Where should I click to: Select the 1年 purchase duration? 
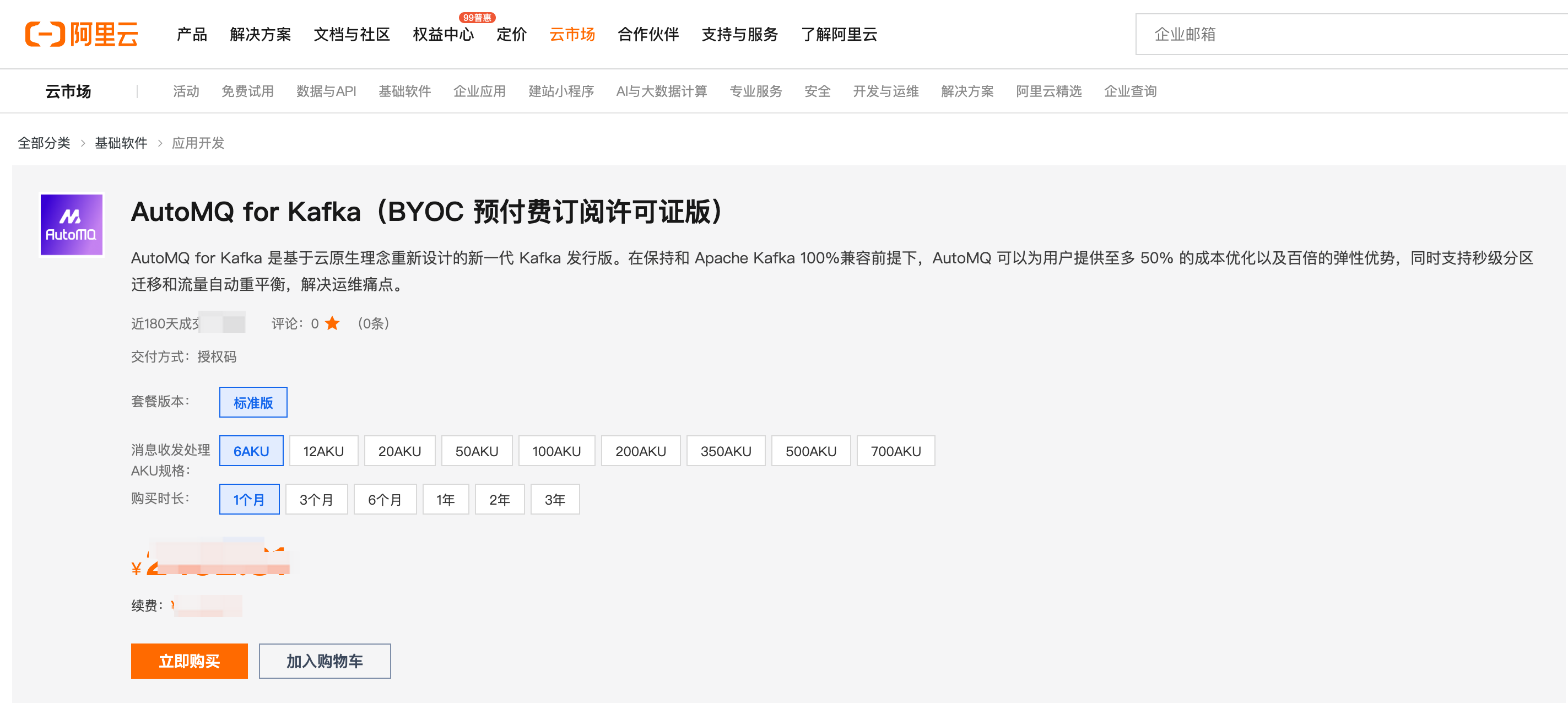[445, 499]
